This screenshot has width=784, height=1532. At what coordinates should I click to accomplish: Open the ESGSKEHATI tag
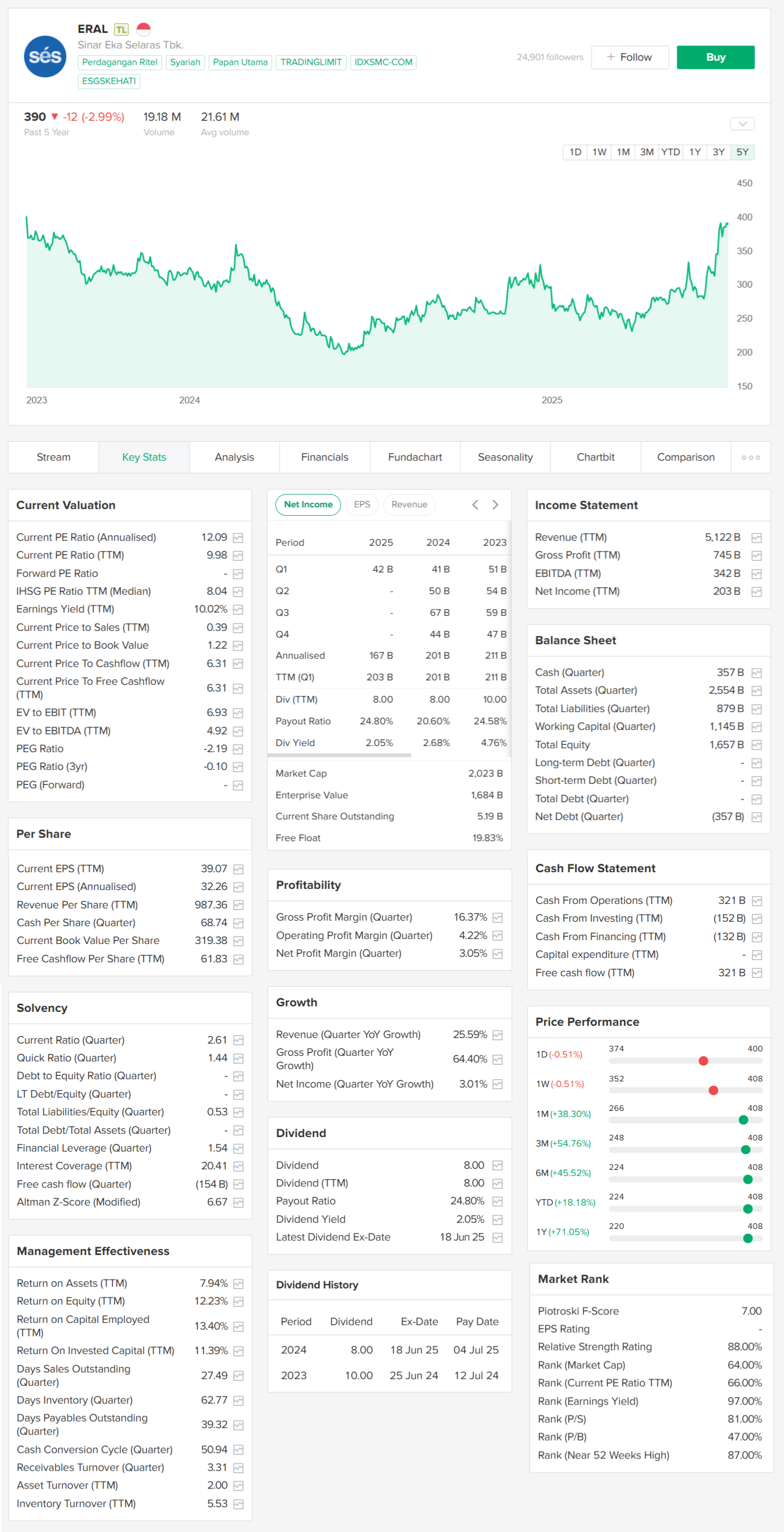tap(109, 81)
